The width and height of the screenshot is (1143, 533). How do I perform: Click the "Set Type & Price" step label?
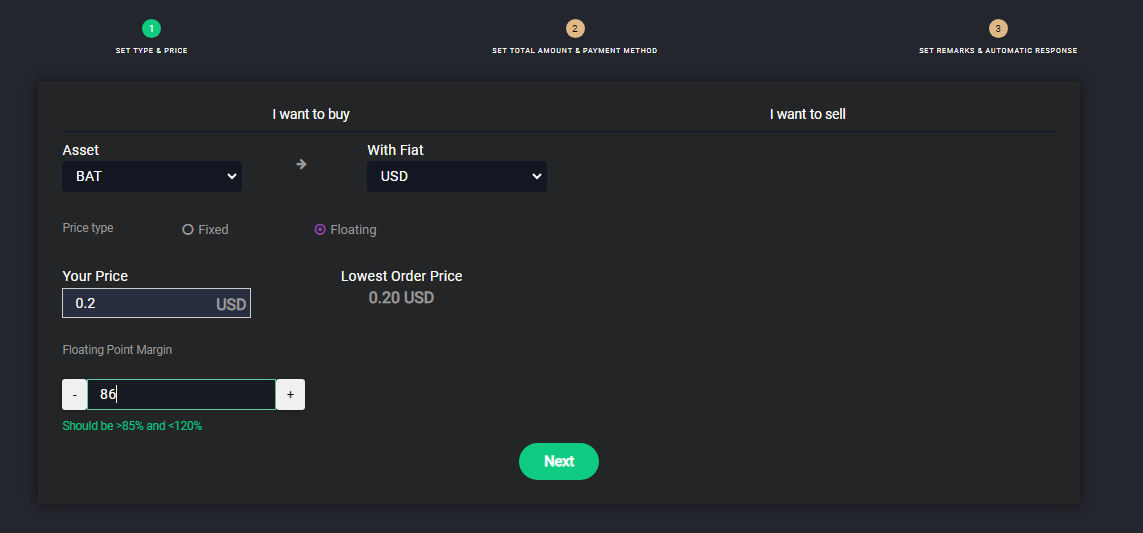point(151,50)
